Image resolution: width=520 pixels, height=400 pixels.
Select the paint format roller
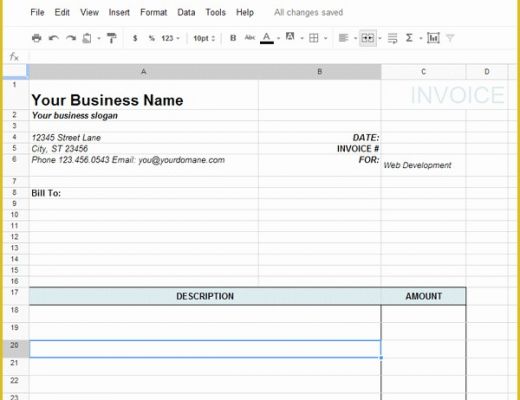click(x=112, y=38)
